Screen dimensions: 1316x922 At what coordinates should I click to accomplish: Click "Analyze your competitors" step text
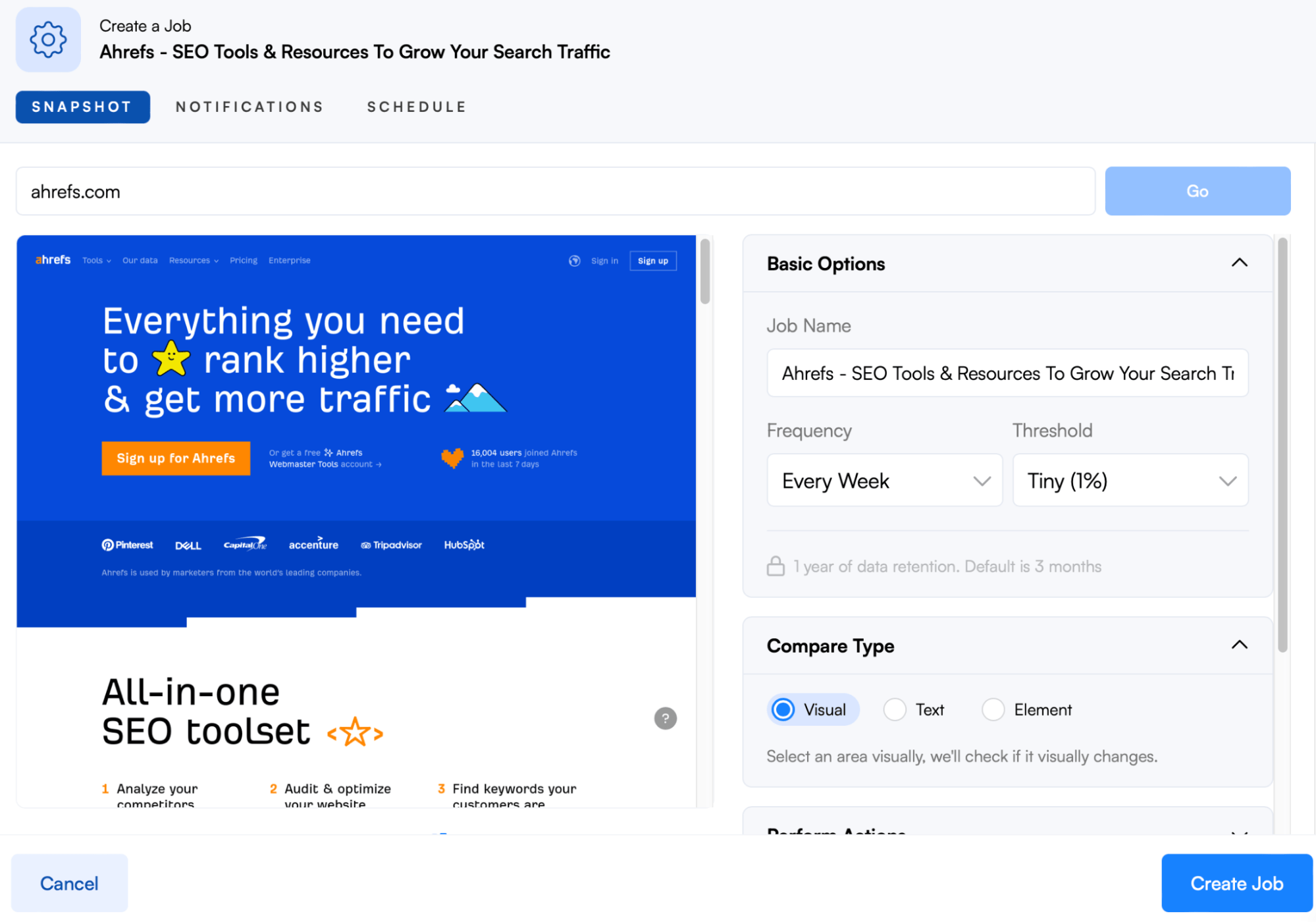(x=157, y=796)
